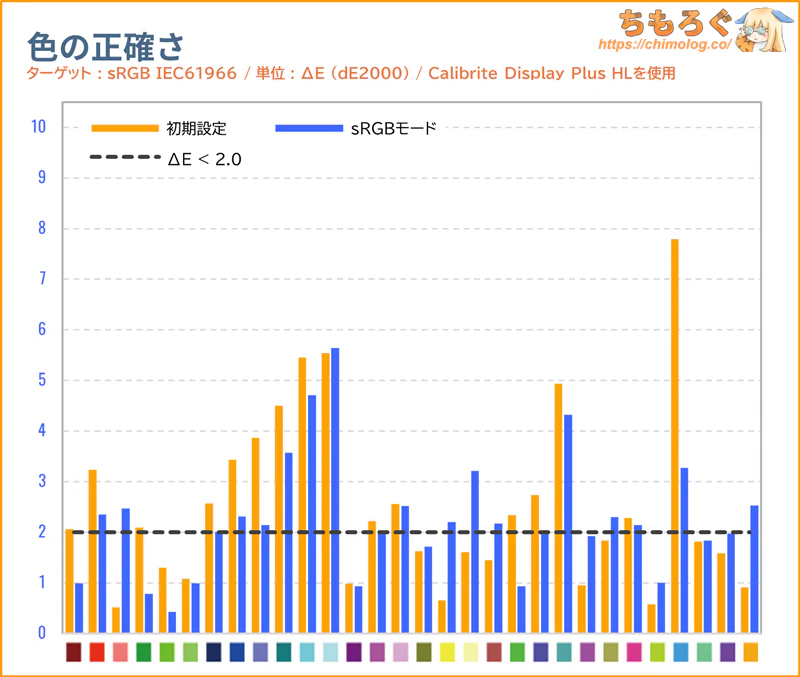Click the y-axis label 10
Screen dimensions: 800x677
click(x=38, y=127)
